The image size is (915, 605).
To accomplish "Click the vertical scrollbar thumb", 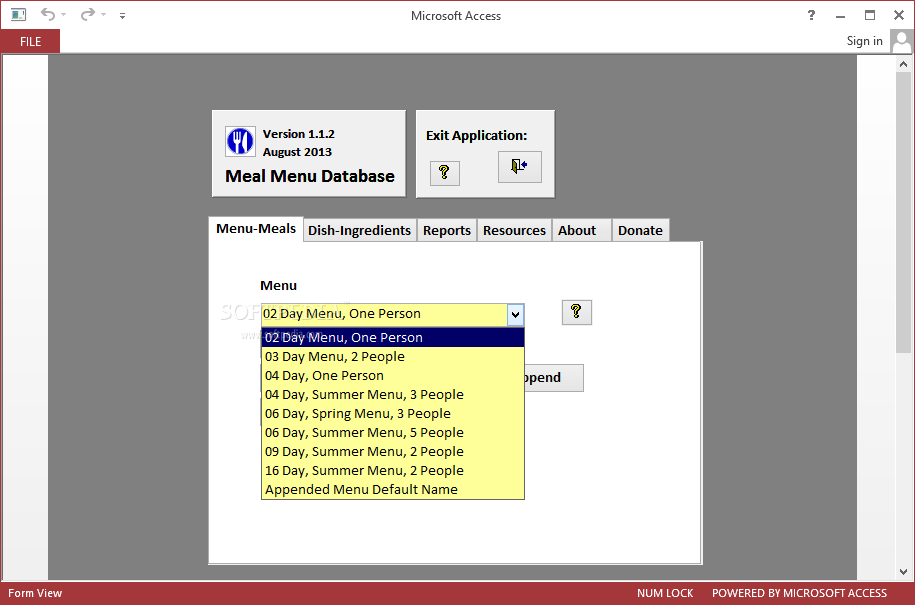I will [903, 212].
